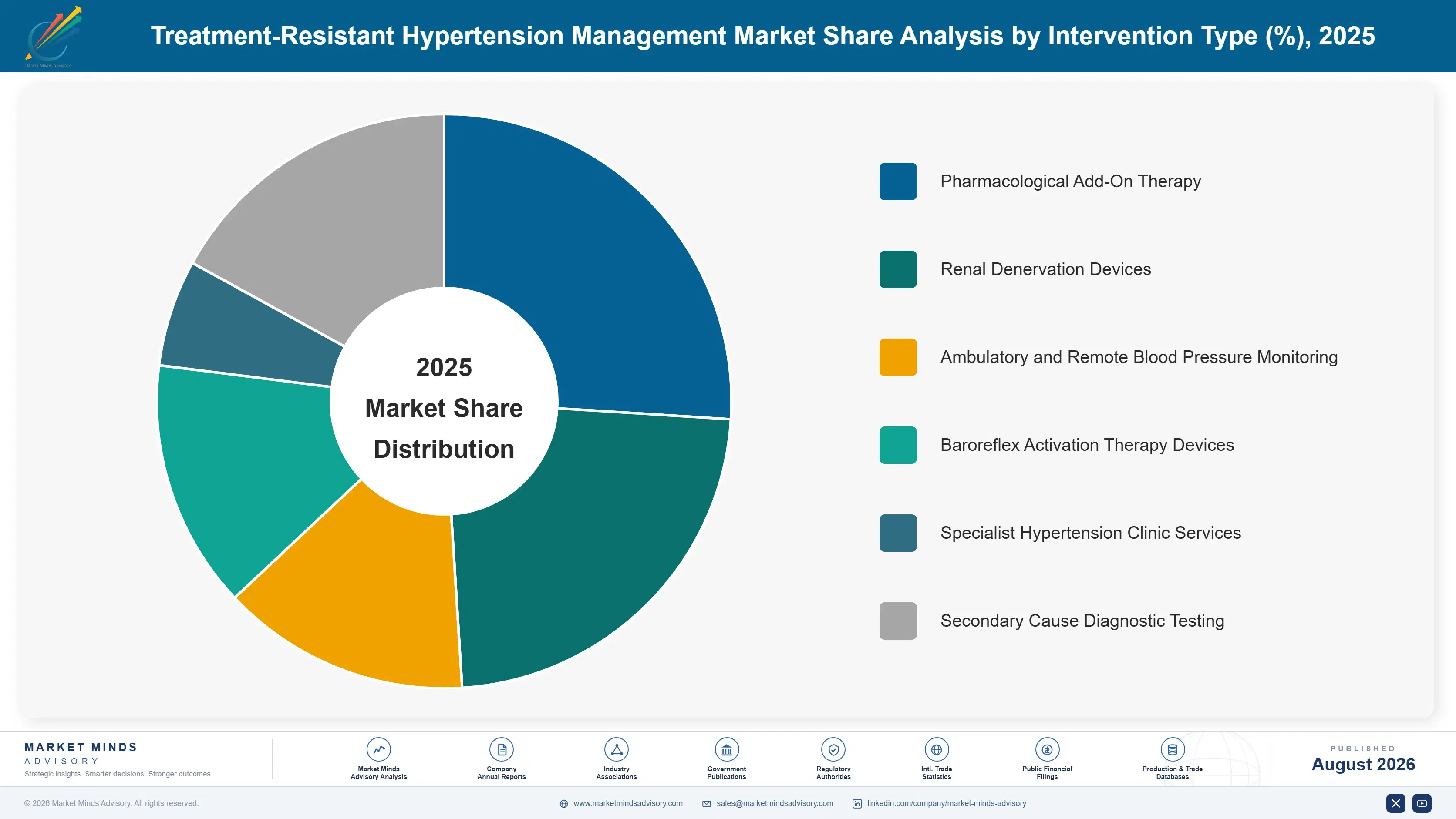Image resolution: width=1456 pixels, height=819 pixels.
Task: Click the globe icon beside website URL
Action: [563, 804]
